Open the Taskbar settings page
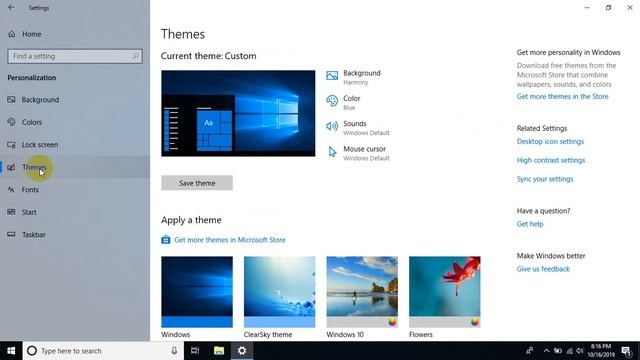This screenshot has width=640, height=360. (x=27, y=234)
